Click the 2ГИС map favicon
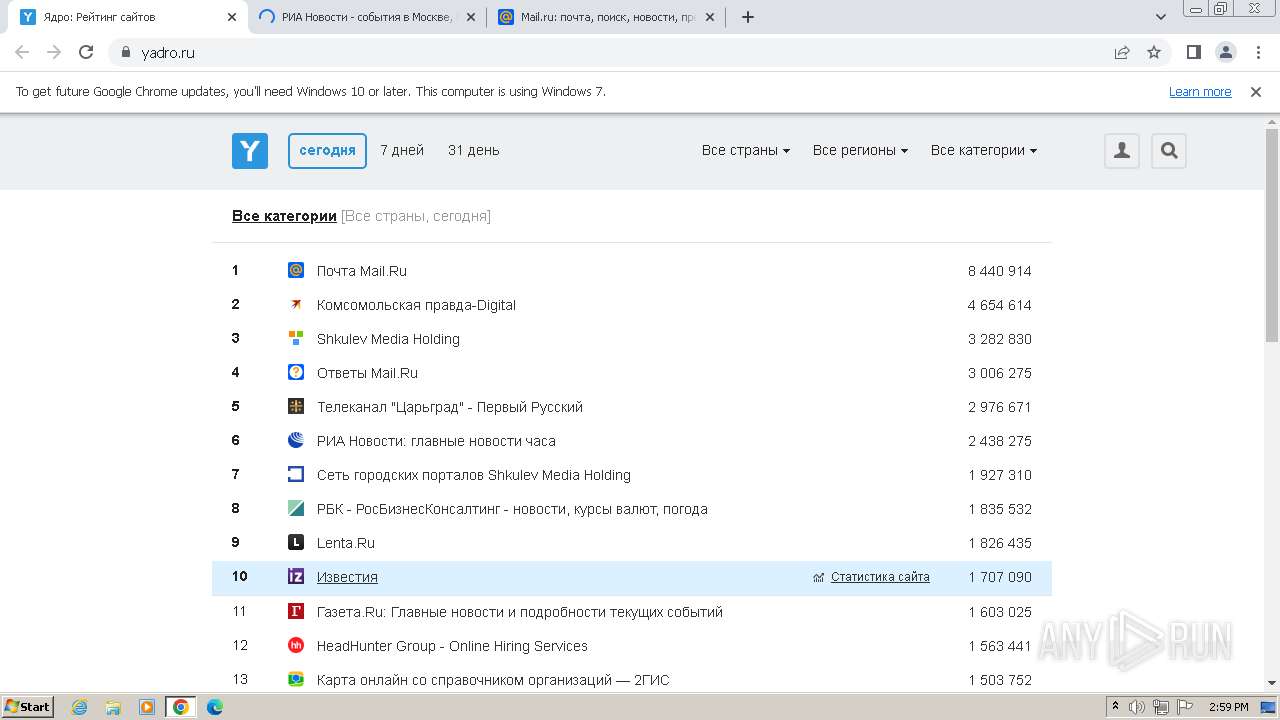Image resolution: width=1280 pixels, height=720 pixels. pyautogui.click(x=296, y=679)
